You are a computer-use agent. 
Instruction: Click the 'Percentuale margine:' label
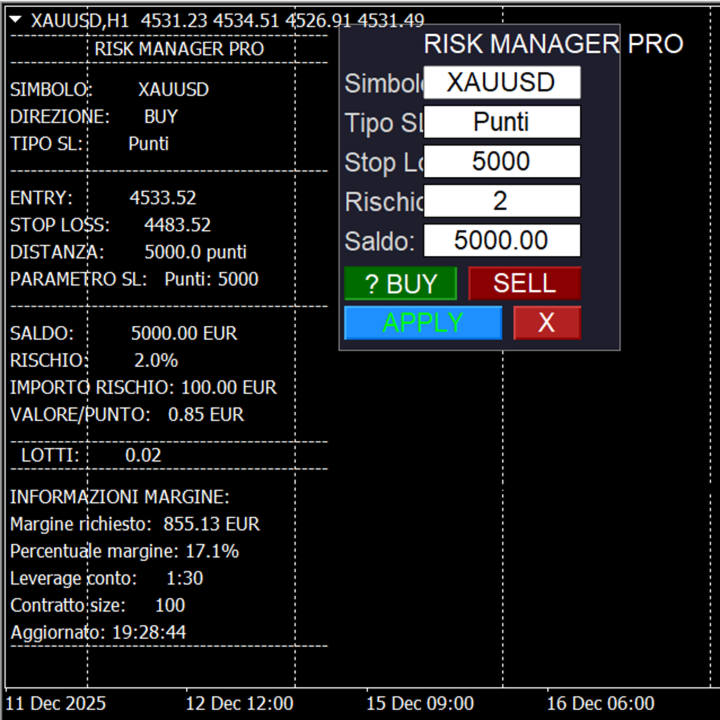(x=94, y=551)
